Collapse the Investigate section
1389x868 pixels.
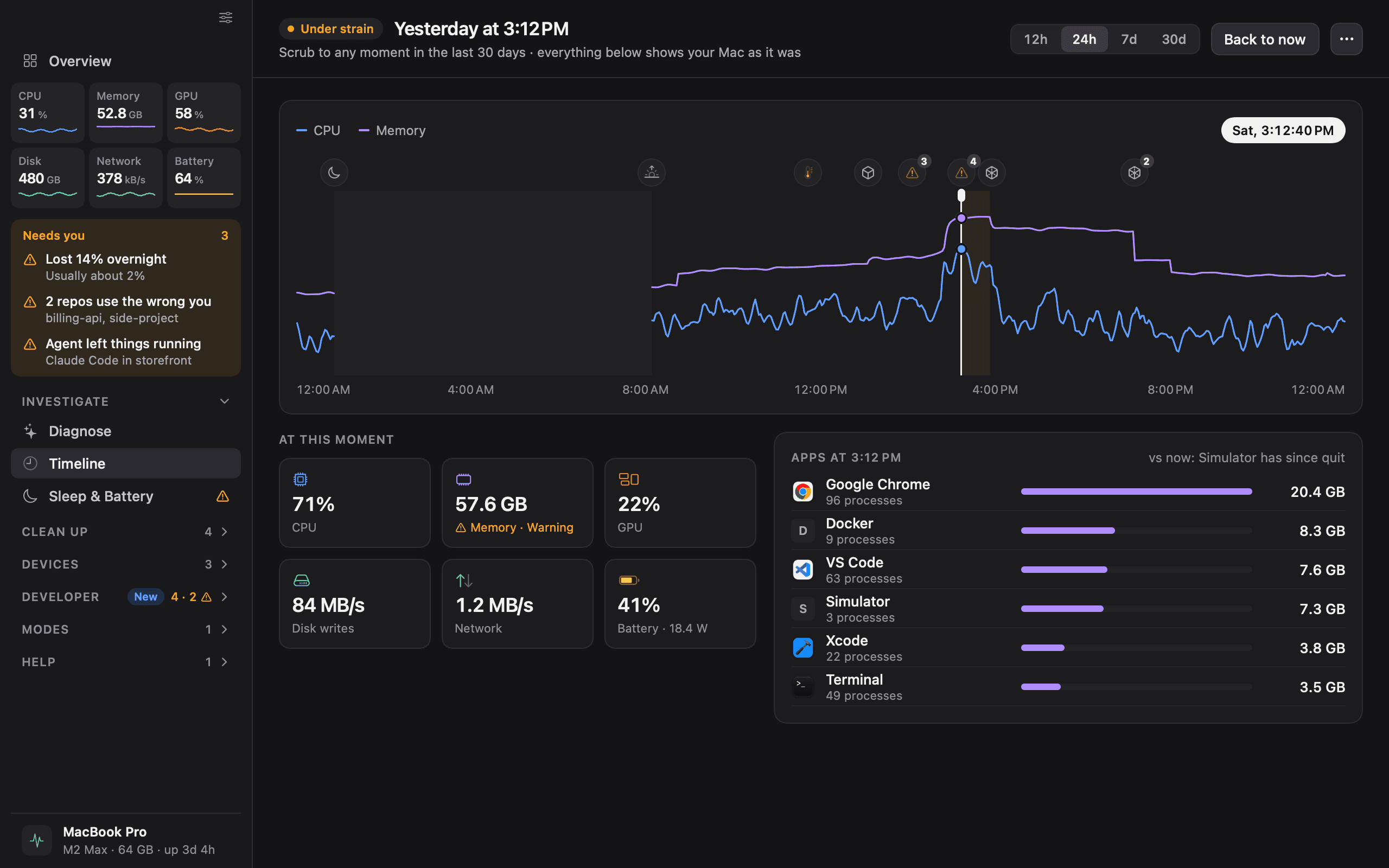(x=126, y=401)
